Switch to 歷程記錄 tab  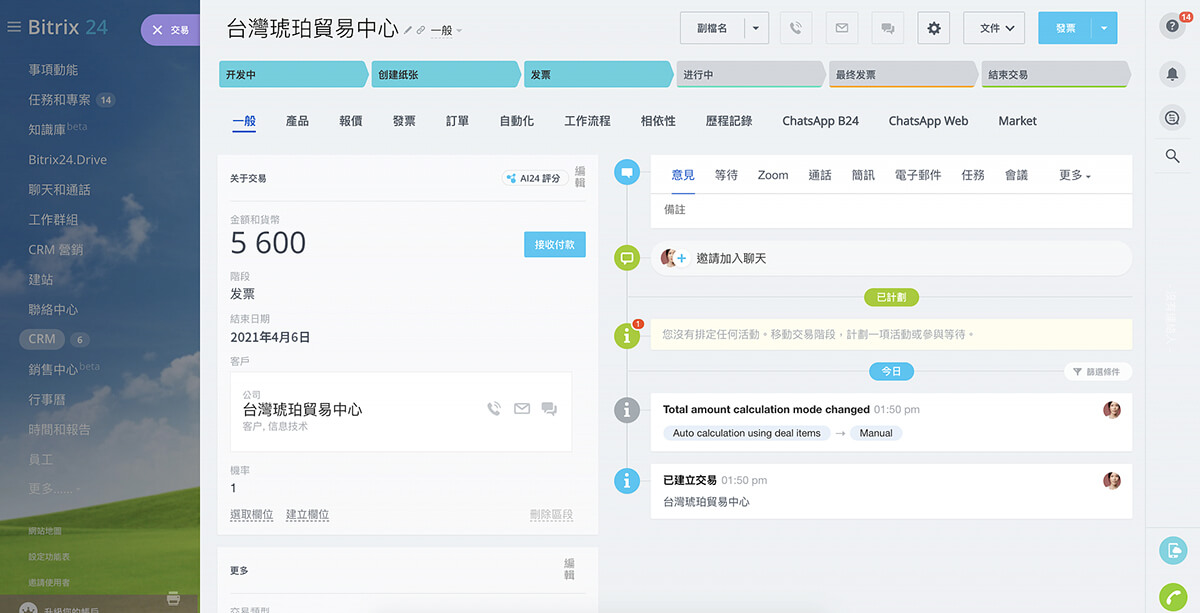729,121
